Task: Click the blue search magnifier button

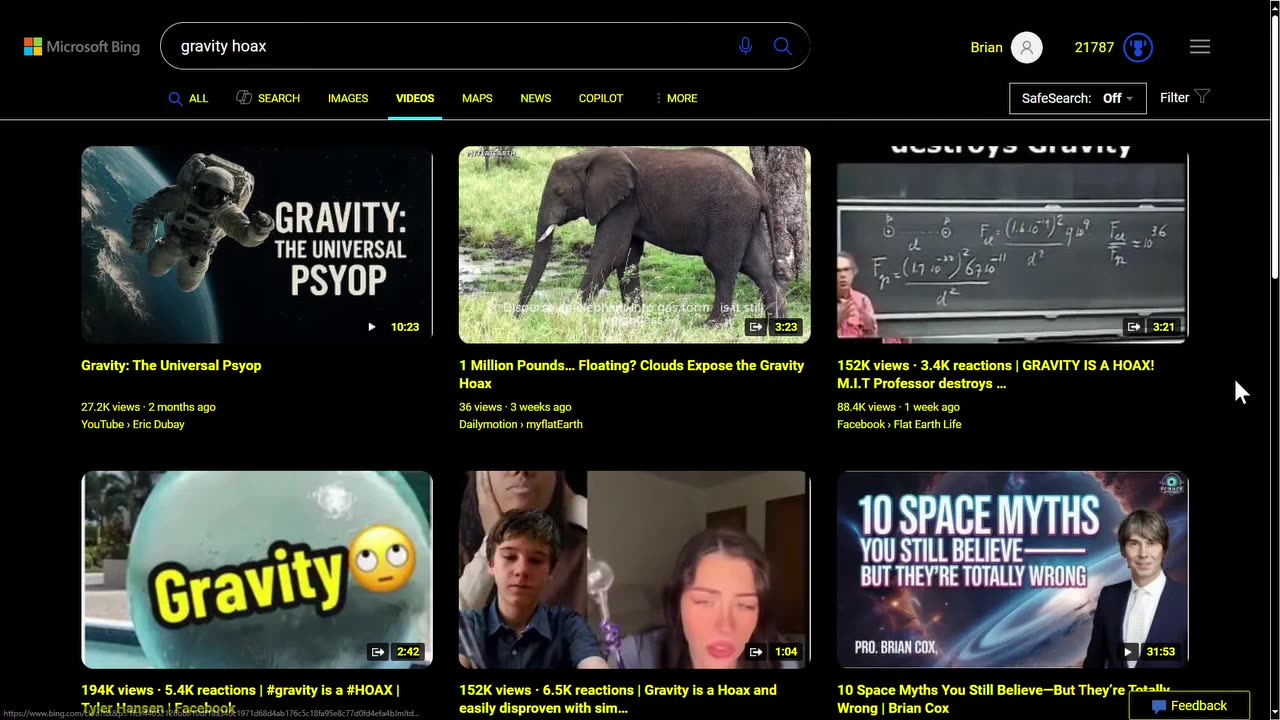Action: (783, 46)
